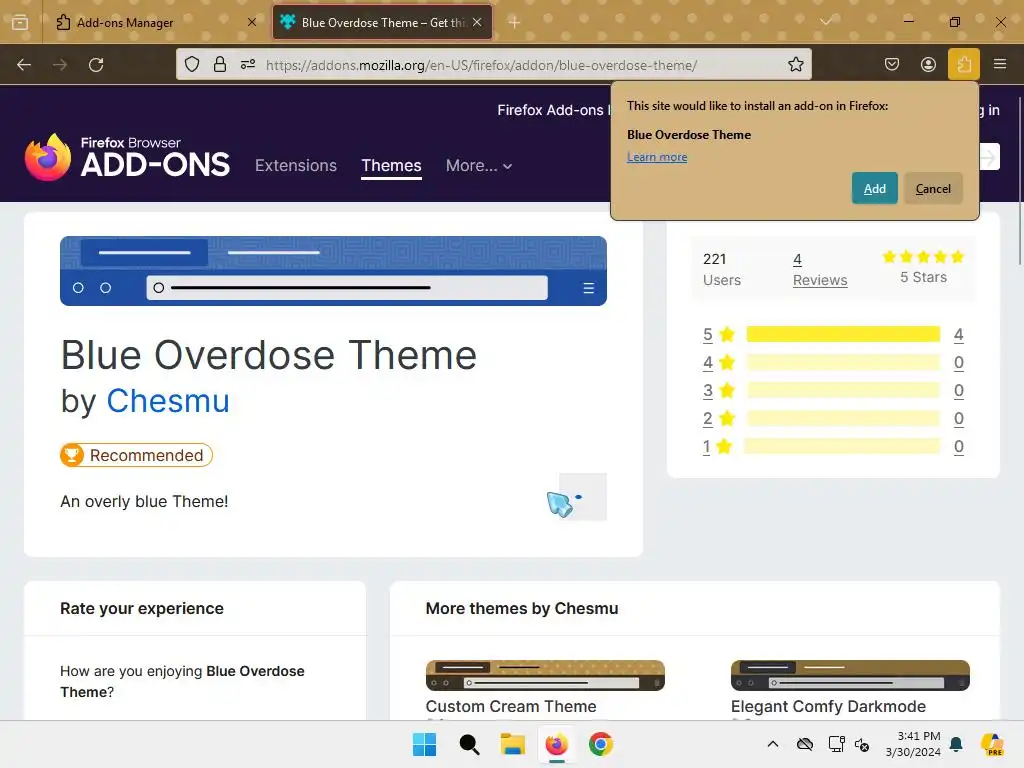Show hidden system tray icons
Image resolution: width=1024 pixels, height=768 pixels.
point(773,744)
